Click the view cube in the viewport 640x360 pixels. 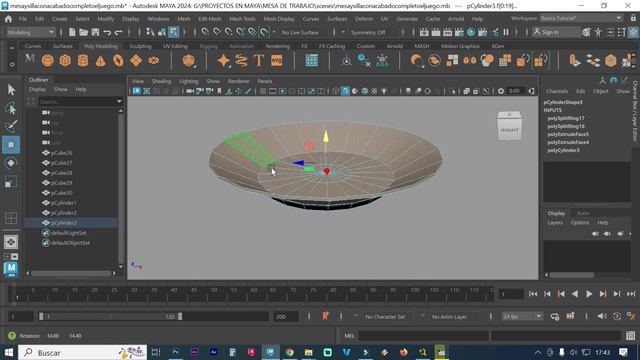click(x=509, y=127)
